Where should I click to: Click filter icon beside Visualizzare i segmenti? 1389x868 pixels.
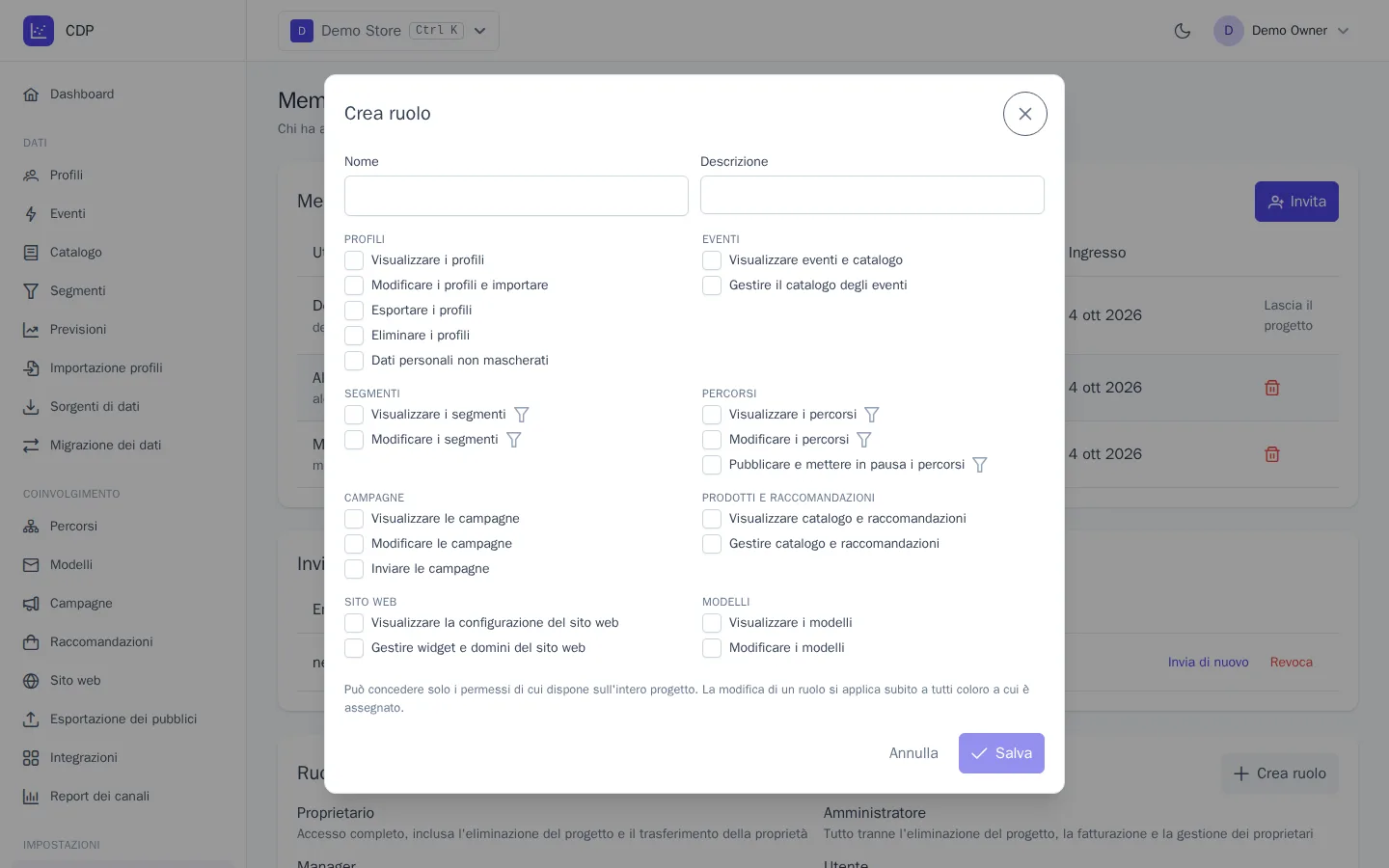pyautogui.click(x=522, y=415)
